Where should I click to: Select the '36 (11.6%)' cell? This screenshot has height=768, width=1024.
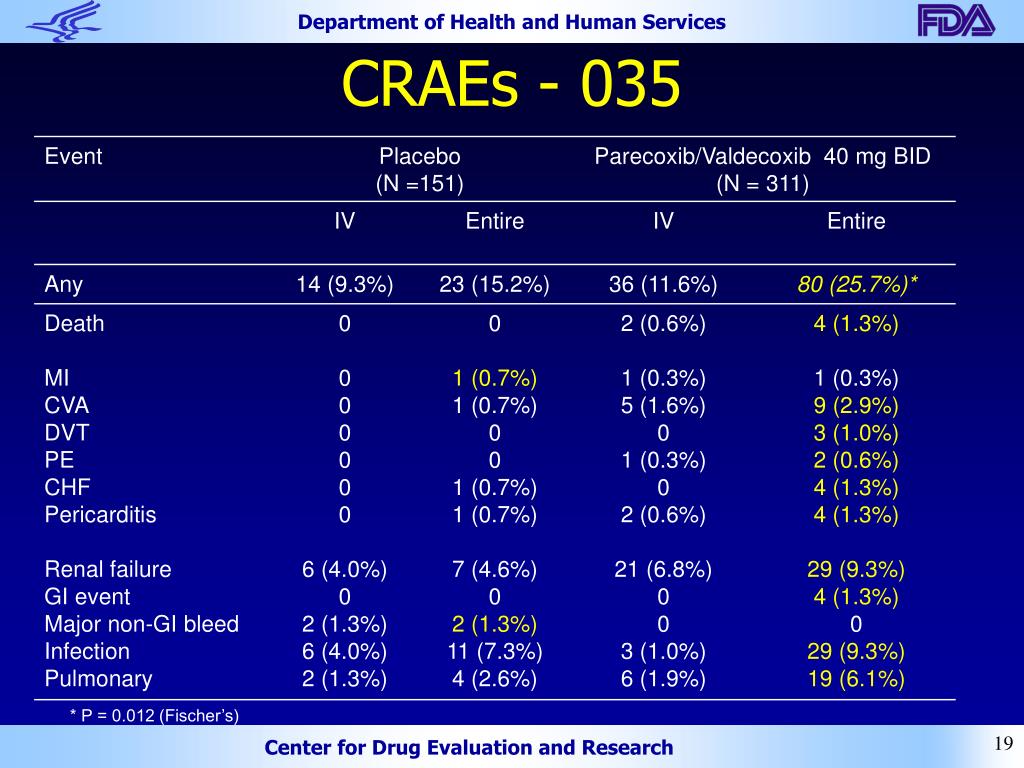pyautogui.click(x=664, y=285)
